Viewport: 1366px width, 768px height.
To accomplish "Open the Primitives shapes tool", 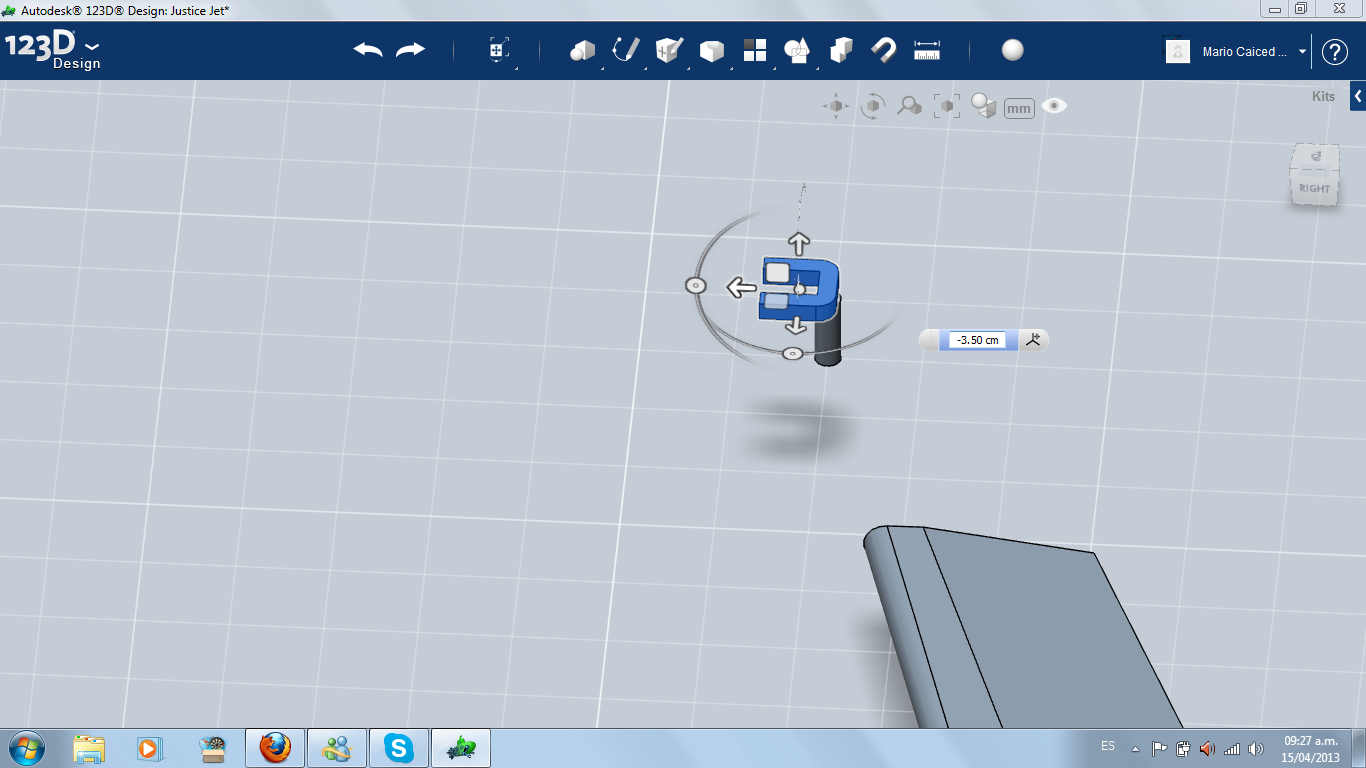I will coord(583,50).
